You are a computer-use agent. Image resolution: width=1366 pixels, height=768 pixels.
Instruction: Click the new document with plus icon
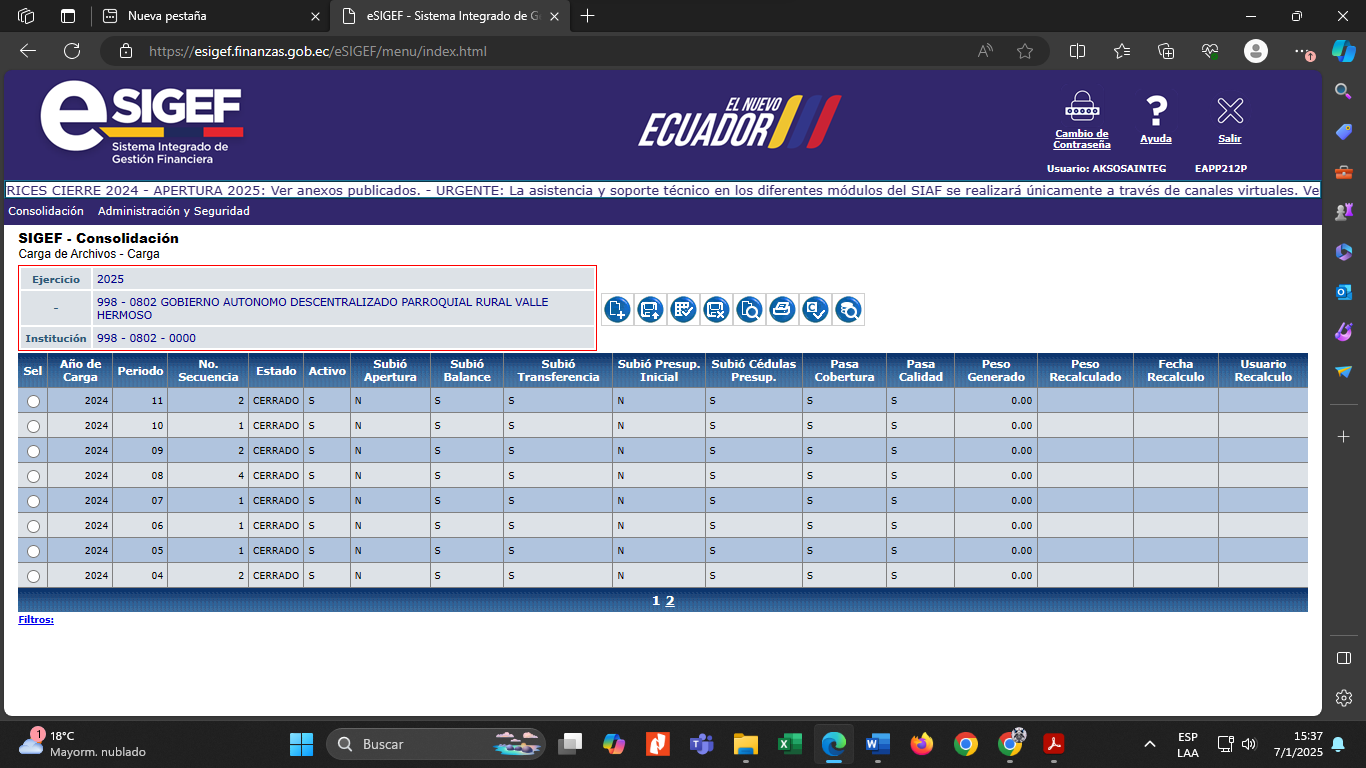(617, 310)
